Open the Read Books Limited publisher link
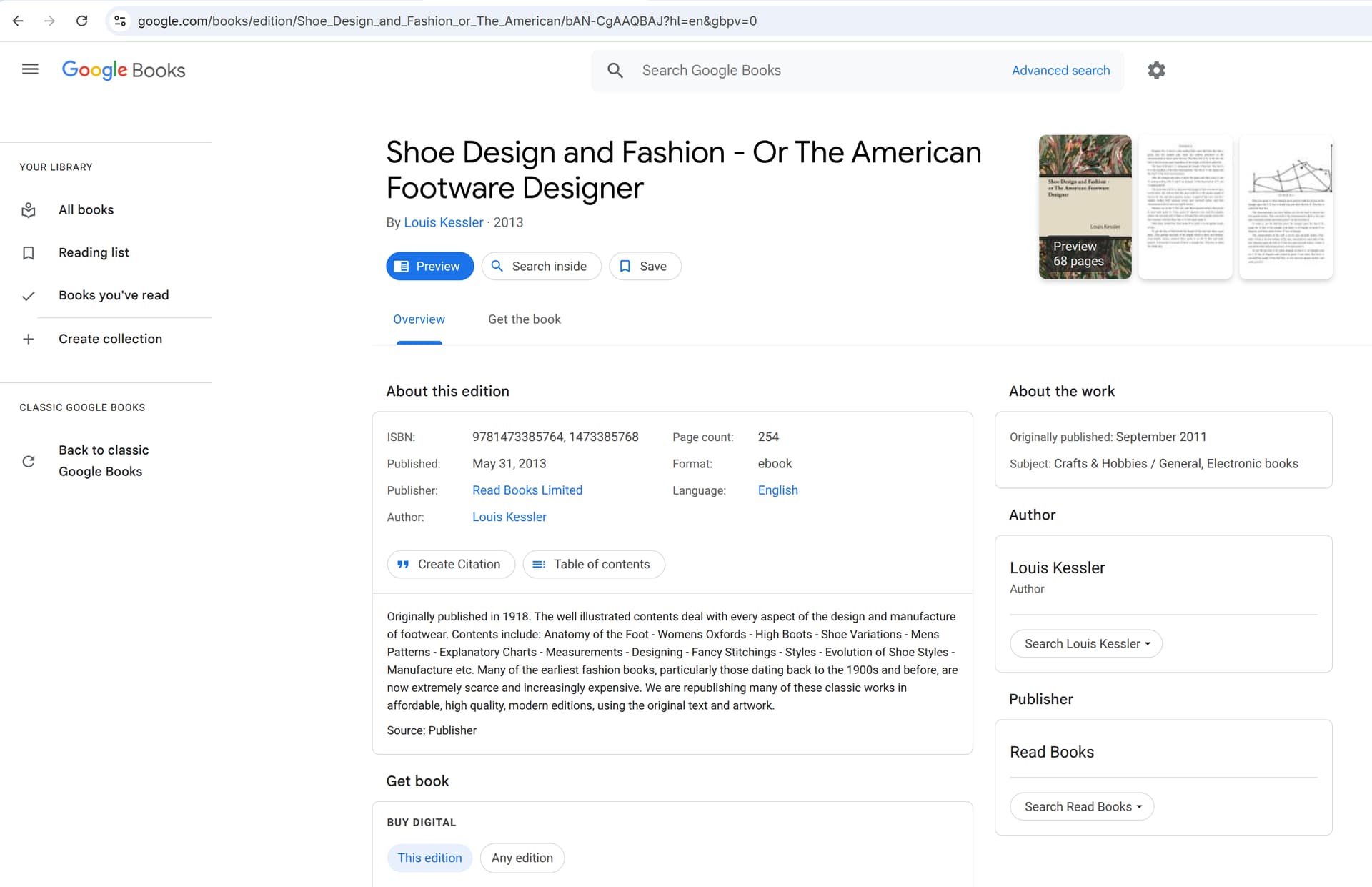 point(527,490)
